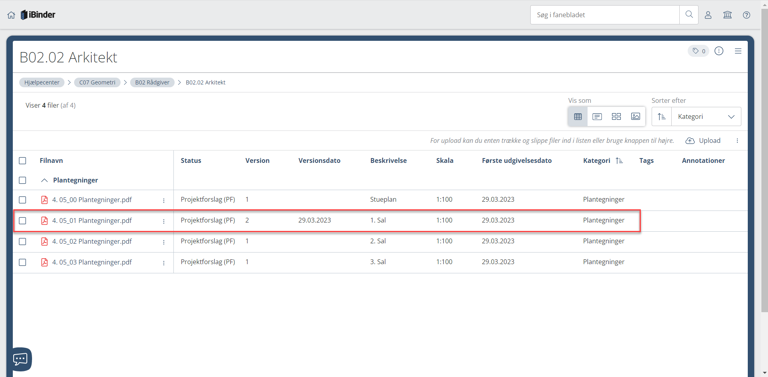The height and width of the screenshot is (377, 768).
Task: Click PDF icon of 4. 05_01 Plantegninger.pdf
Action: pos(44,221)
